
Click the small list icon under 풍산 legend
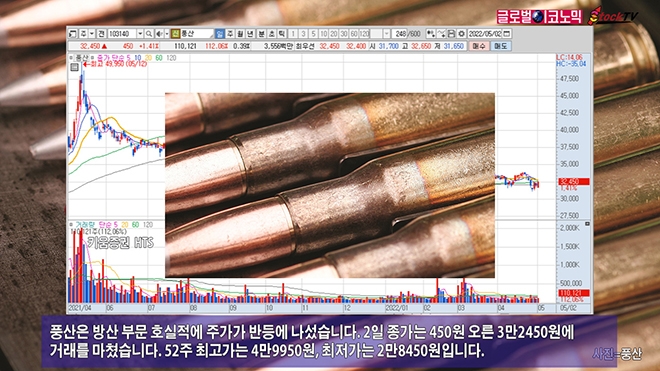[x=75, y=67]
